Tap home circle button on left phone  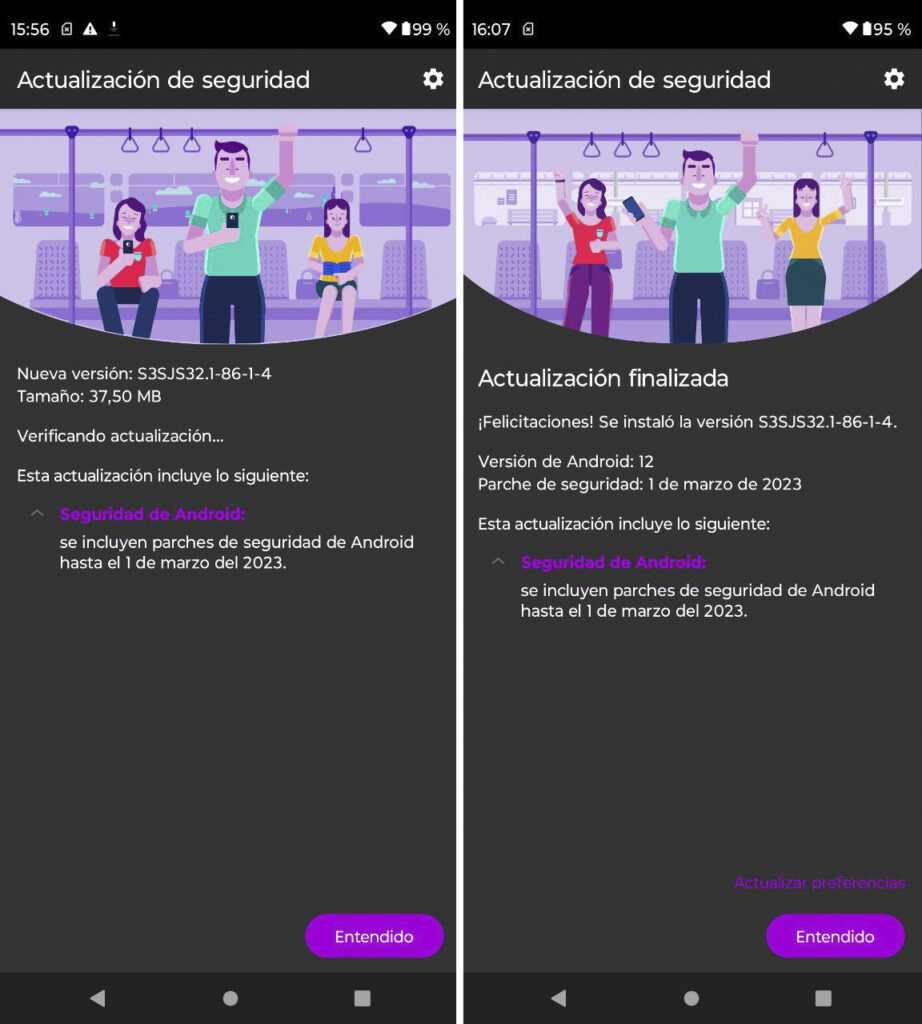pyautogui.click(x=230, y=998)
